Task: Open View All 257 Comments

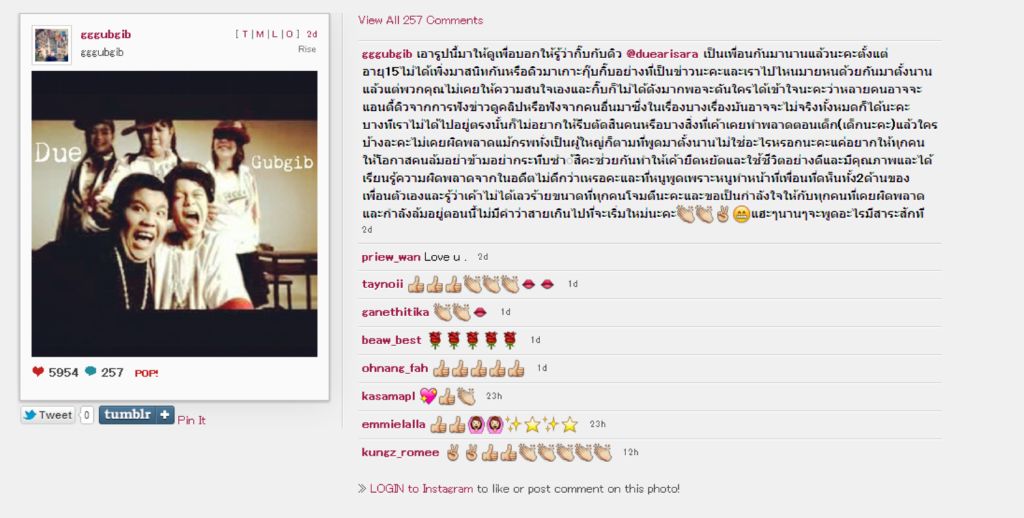Action: click(x=421, y=20)
